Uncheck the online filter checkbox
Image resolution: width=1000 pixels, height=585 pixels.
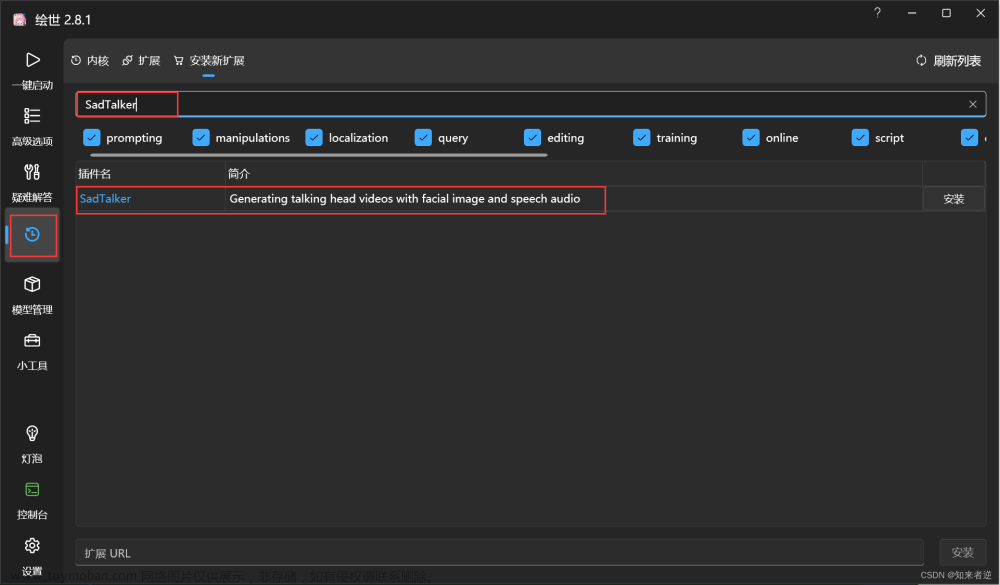pyautogui.click(x=751, y=138)
